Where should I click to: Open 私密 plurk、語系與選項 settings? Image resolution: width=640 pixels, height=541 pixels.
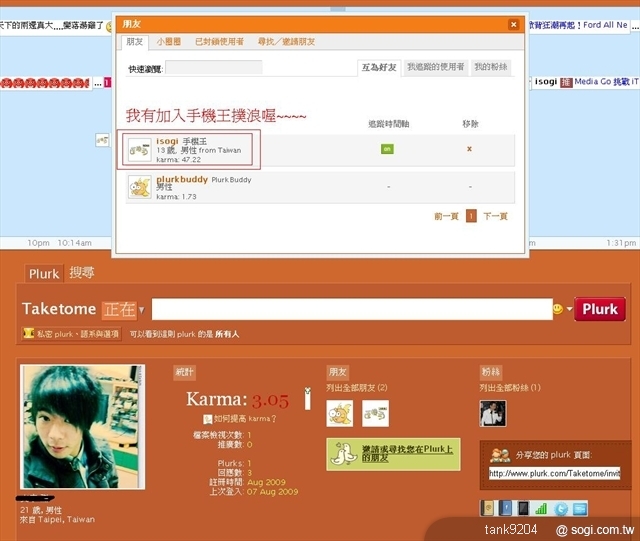pos(71,334)
